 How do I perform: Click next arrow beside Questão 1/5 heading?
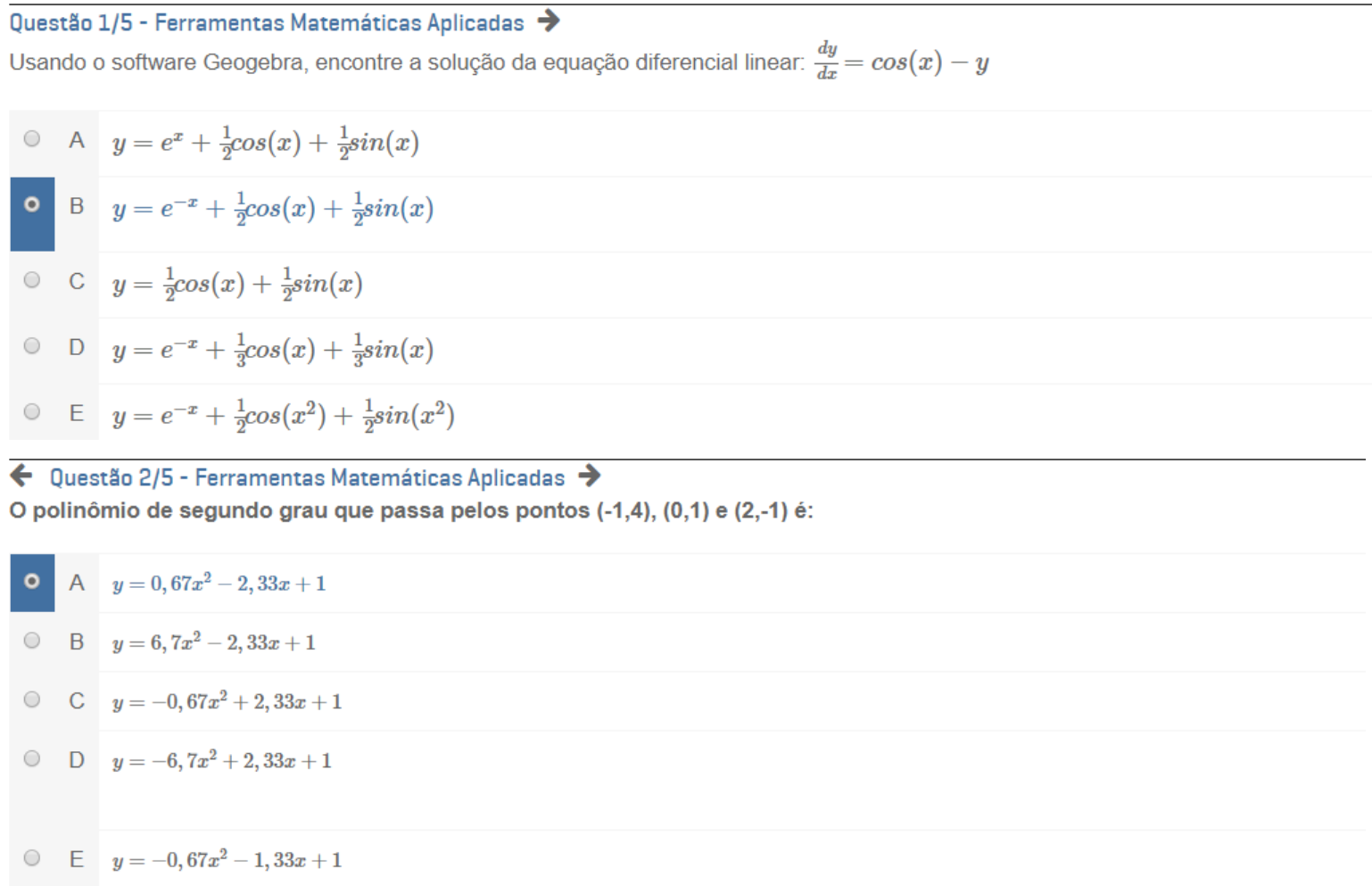coord(549,21)
